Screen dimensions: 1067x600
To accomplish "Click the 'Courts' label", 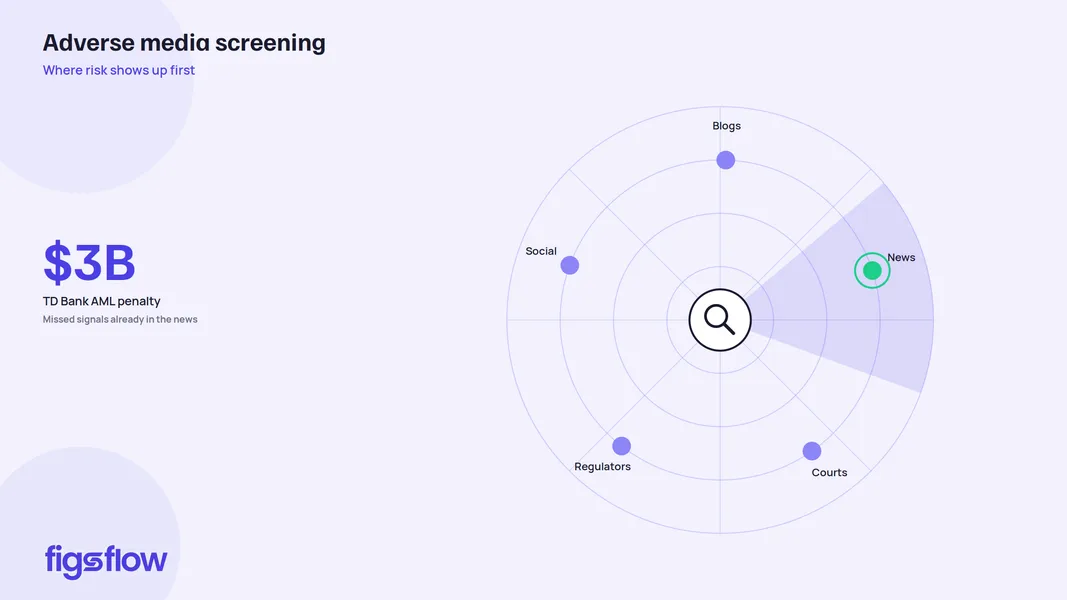I will pos(830,473).
